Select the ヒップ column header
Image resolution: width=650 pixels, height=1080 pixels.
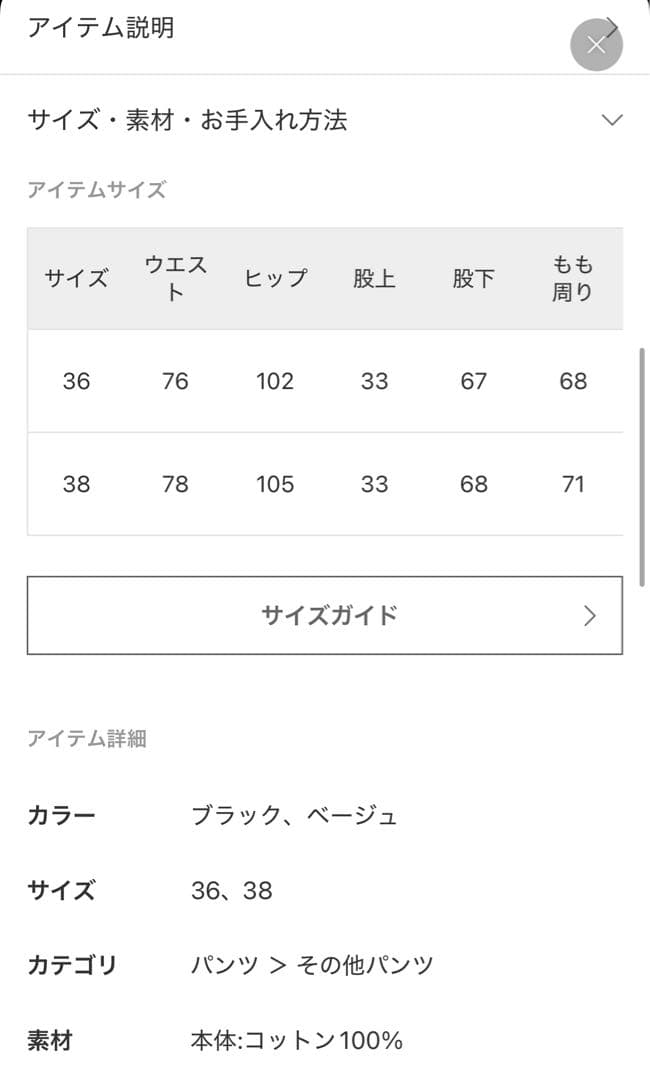[275, 279]
